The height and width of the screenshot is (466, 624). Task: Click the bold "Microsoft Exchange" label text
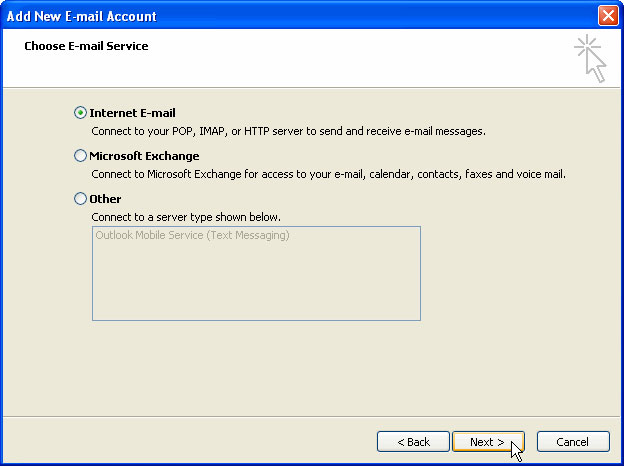click(144, 156)
